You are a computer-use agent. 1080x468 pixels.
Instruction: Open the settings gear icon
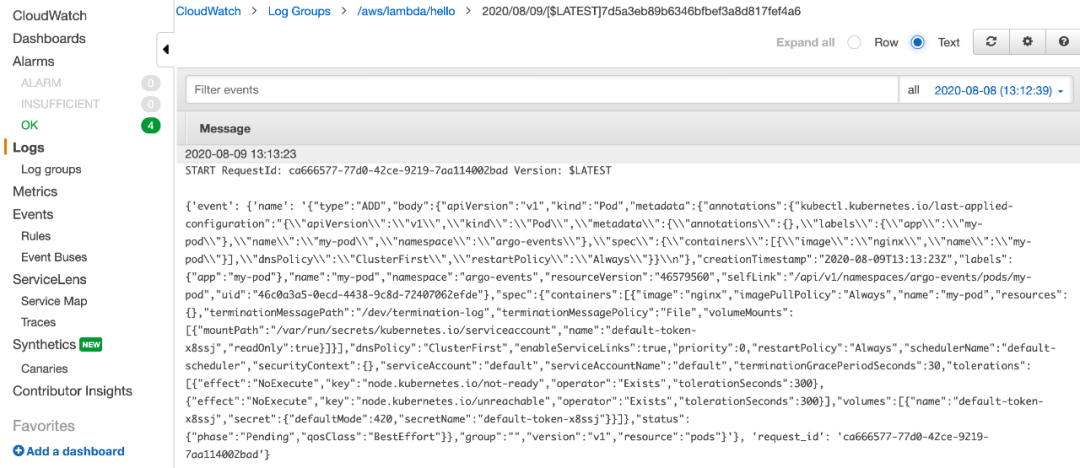point(1028,42)
